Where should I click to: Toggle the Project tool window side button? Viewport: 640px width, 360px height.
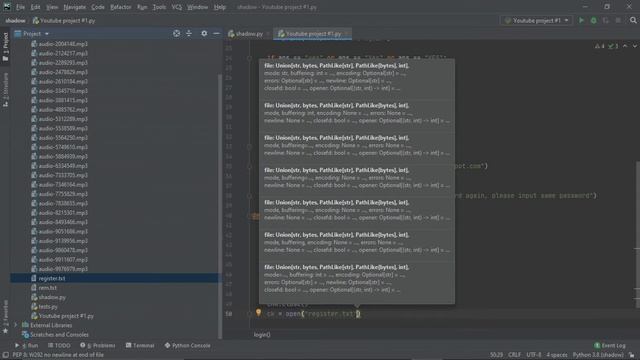pos(5,47)
